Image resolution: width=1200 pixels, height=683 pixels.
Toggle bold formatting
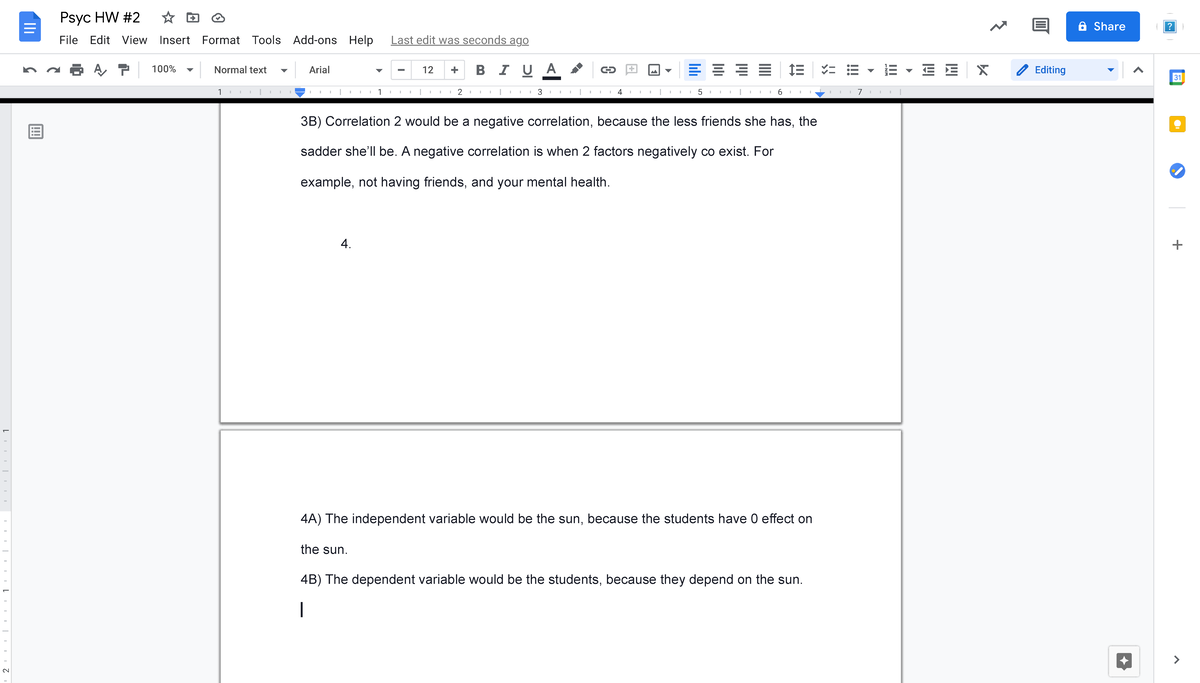pos(480,69)
